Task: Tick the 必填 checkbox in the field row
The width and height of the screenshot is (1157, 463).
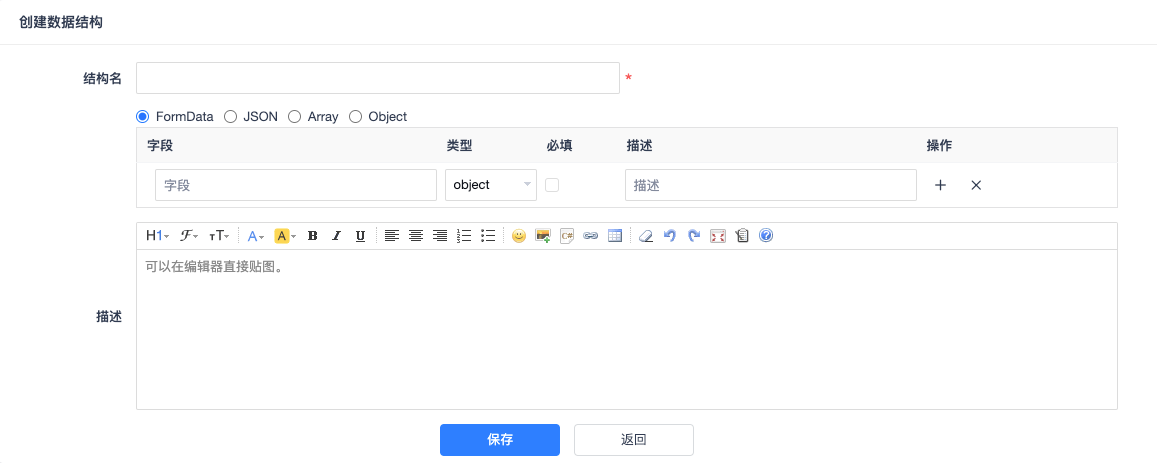Action: tap(552, 185)
